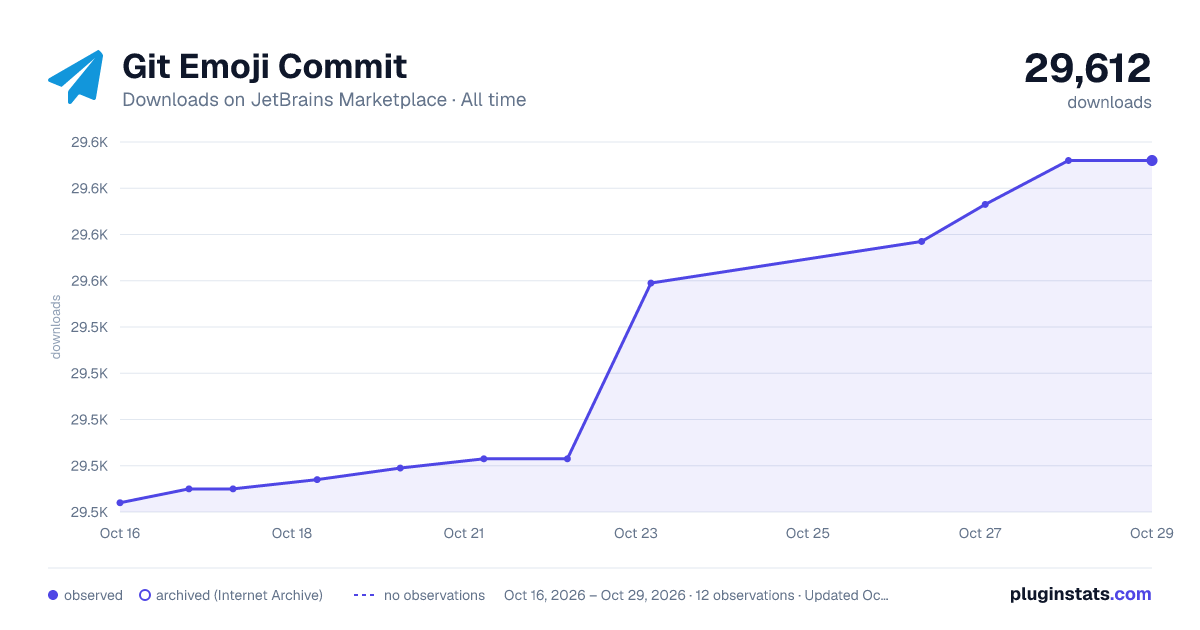
Task: Click the observed legend label
Action: click(93, 595)
